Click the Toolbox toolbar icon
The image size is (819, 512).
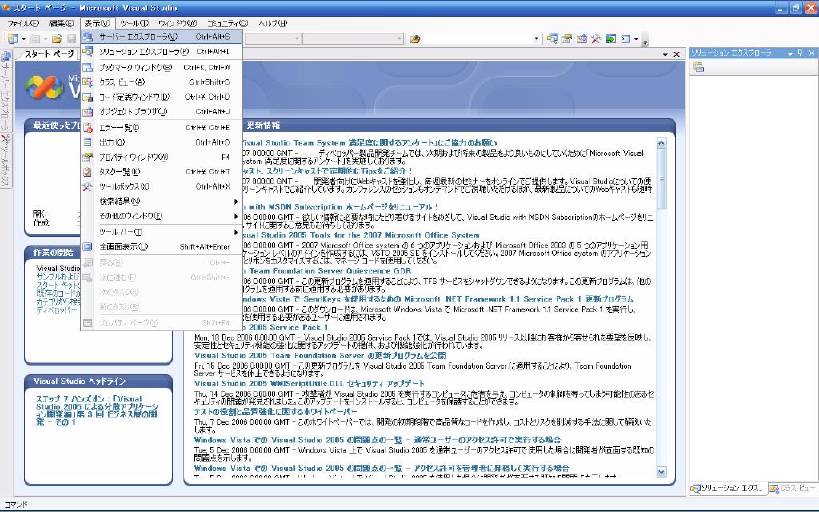pyautogui.click(x=596, y=39)
